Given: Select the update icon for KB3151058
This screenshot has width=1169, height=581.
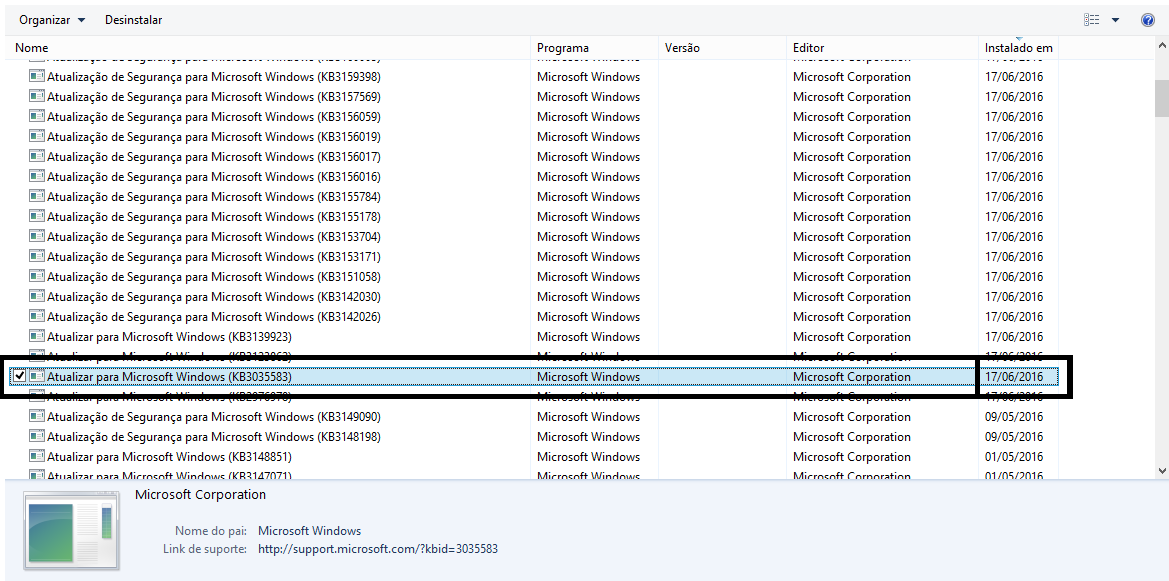Looking at the screenshot, I should [x=37, y=277].
